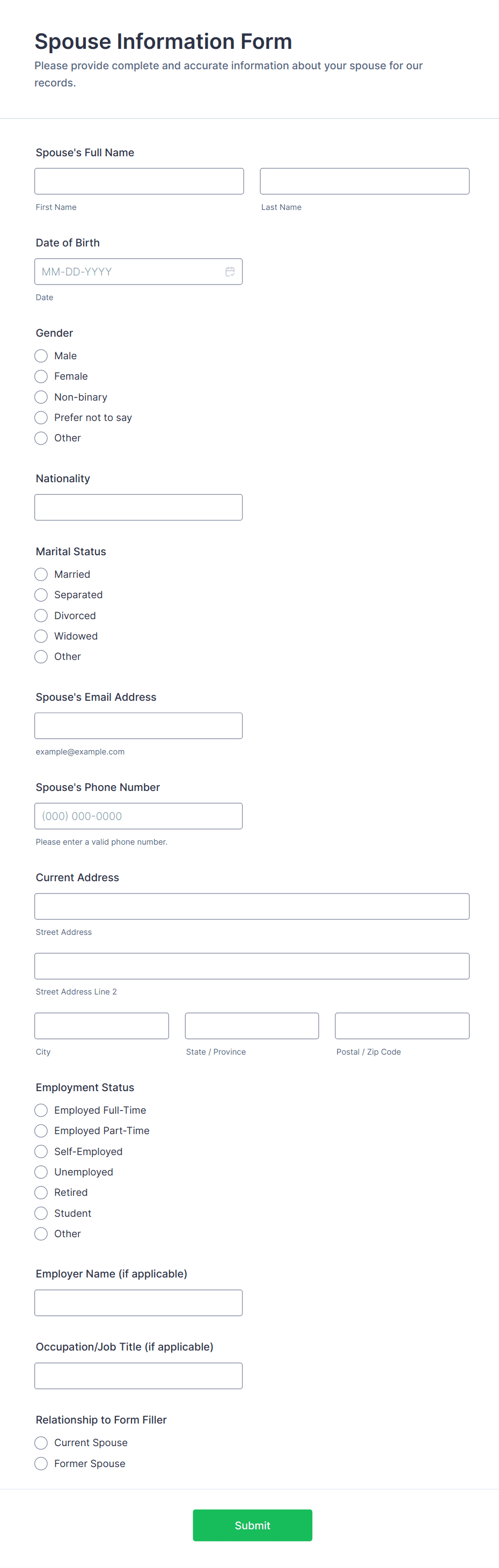Choose Current Spouse relationship option
Screen dimensions: 499x1568
point(41,1442)
